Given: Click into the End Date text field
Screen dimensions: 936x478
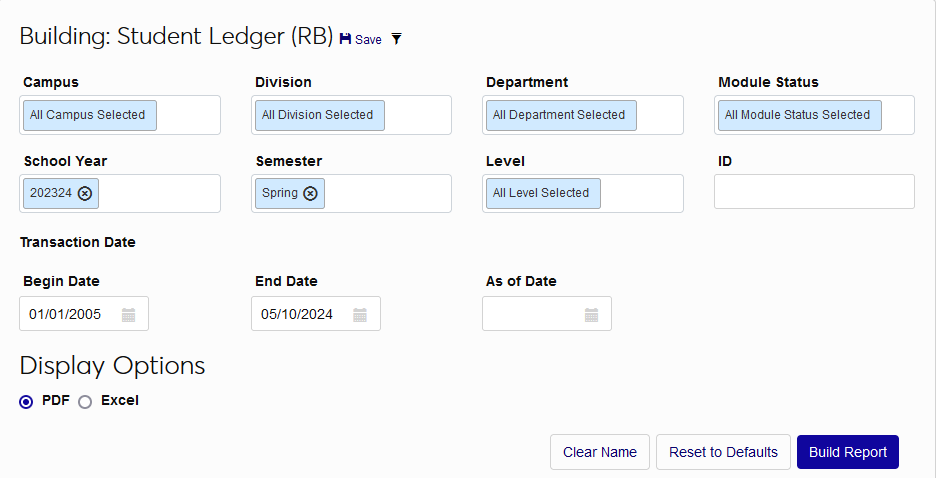Looking at the screenshot, I should click(x=299, y=315).
